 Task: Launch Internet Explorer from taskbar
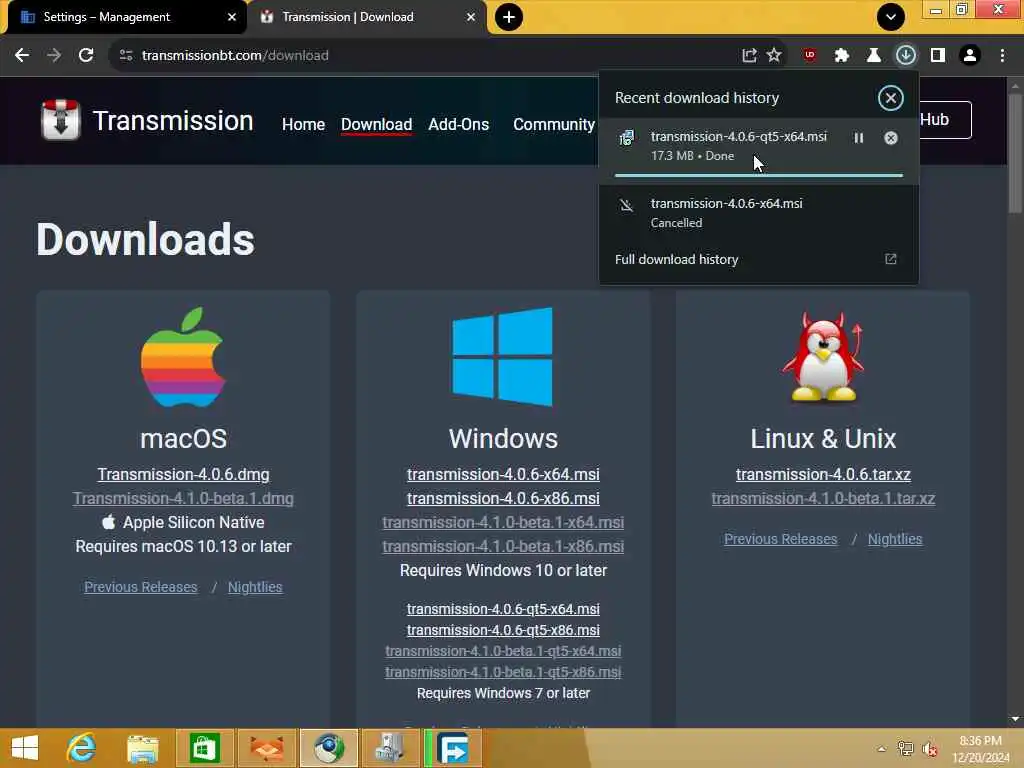[81, 748]
